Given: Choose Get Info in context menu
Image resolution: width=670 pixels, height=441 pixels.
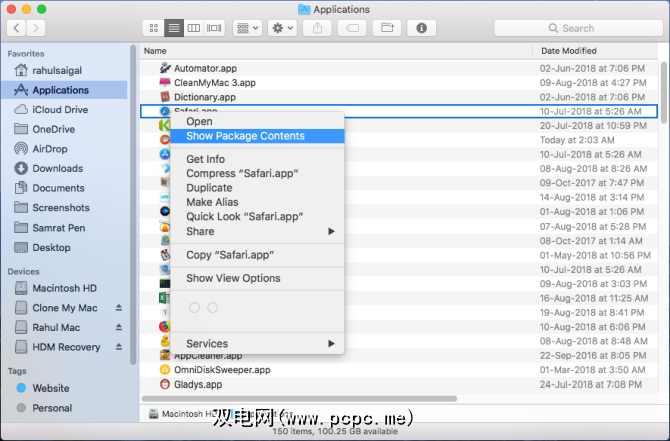Looking at the screenshot, I should point(257,159).
